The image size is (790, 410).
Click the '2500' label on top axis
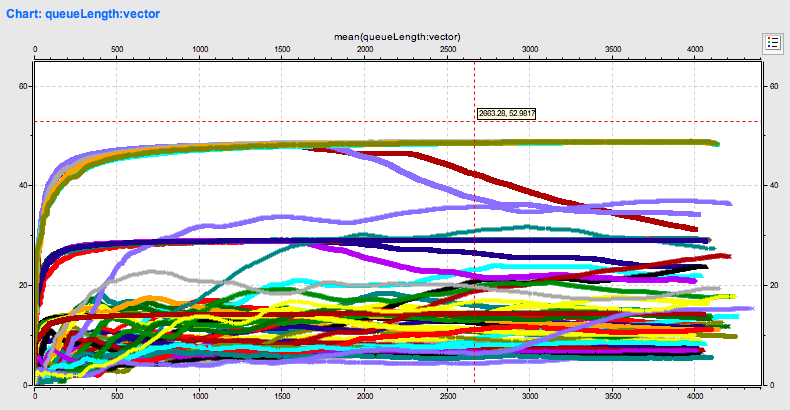[x=448, y=49]
